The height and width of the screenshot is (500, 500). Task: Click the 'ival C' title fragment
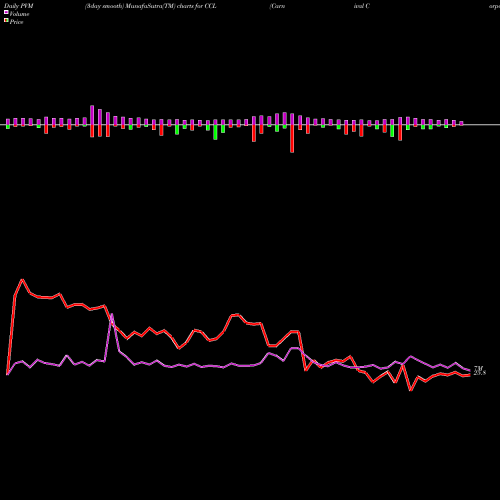coord(362,6)
